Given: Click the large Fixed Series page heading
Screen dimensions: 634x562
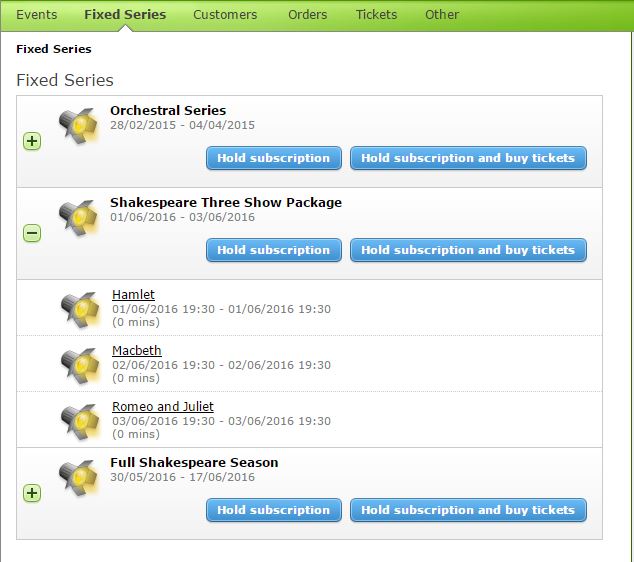Looking at the screenshot, I should click(65, 80).
